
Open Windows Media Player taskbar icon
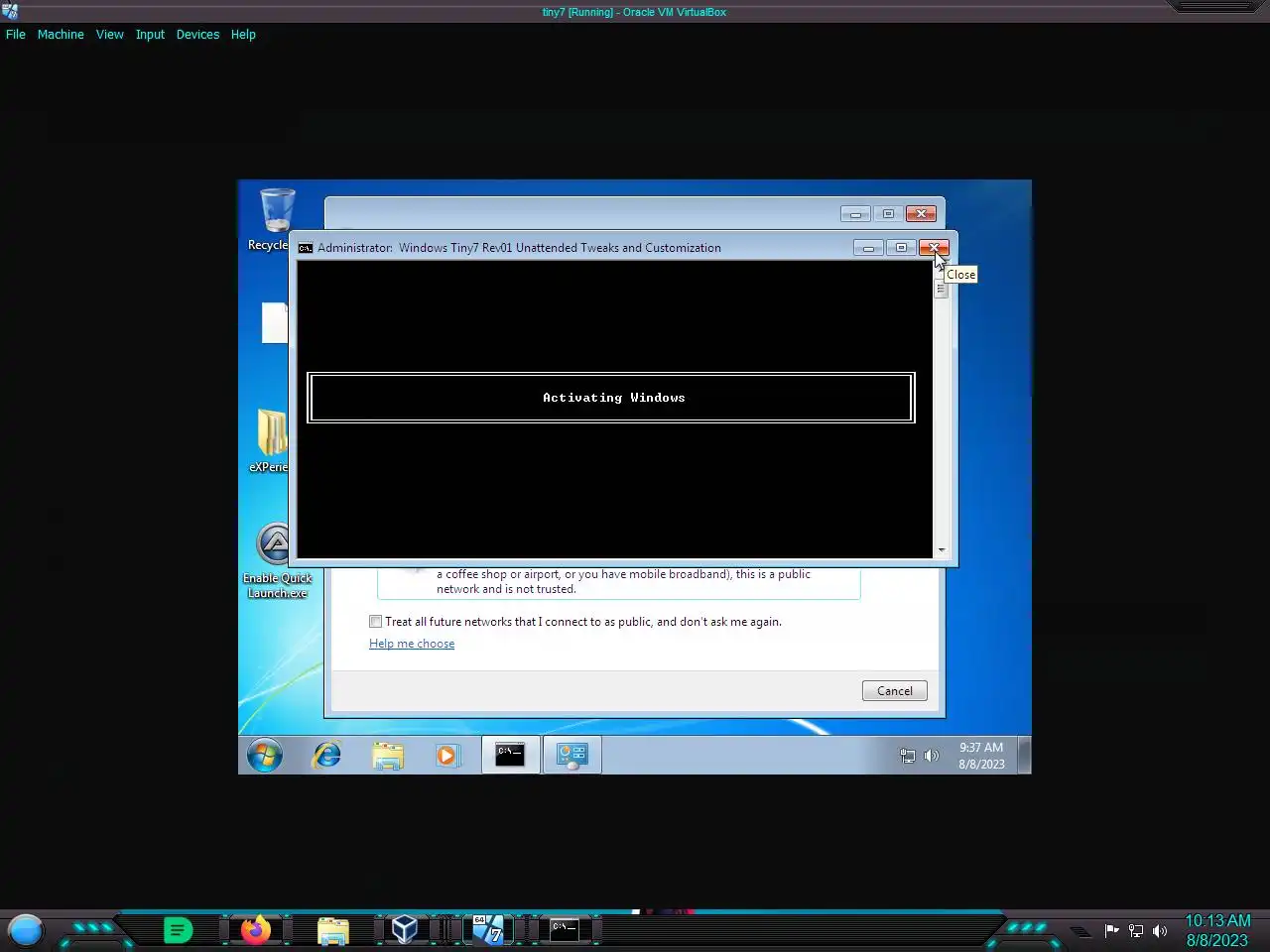pyautogui.click(x=447, y=756)
